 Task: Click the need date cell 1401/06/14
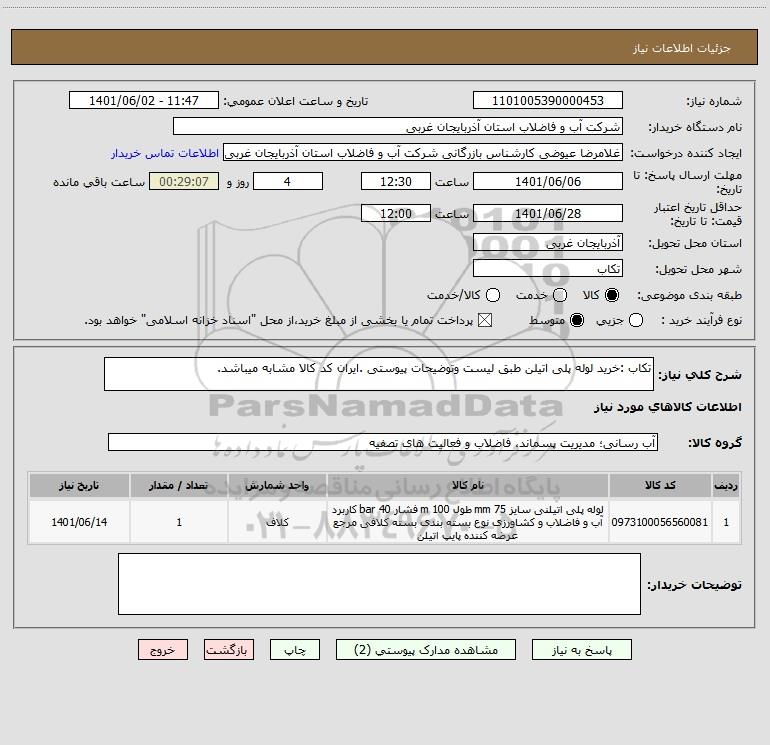(x=79, y=522)
